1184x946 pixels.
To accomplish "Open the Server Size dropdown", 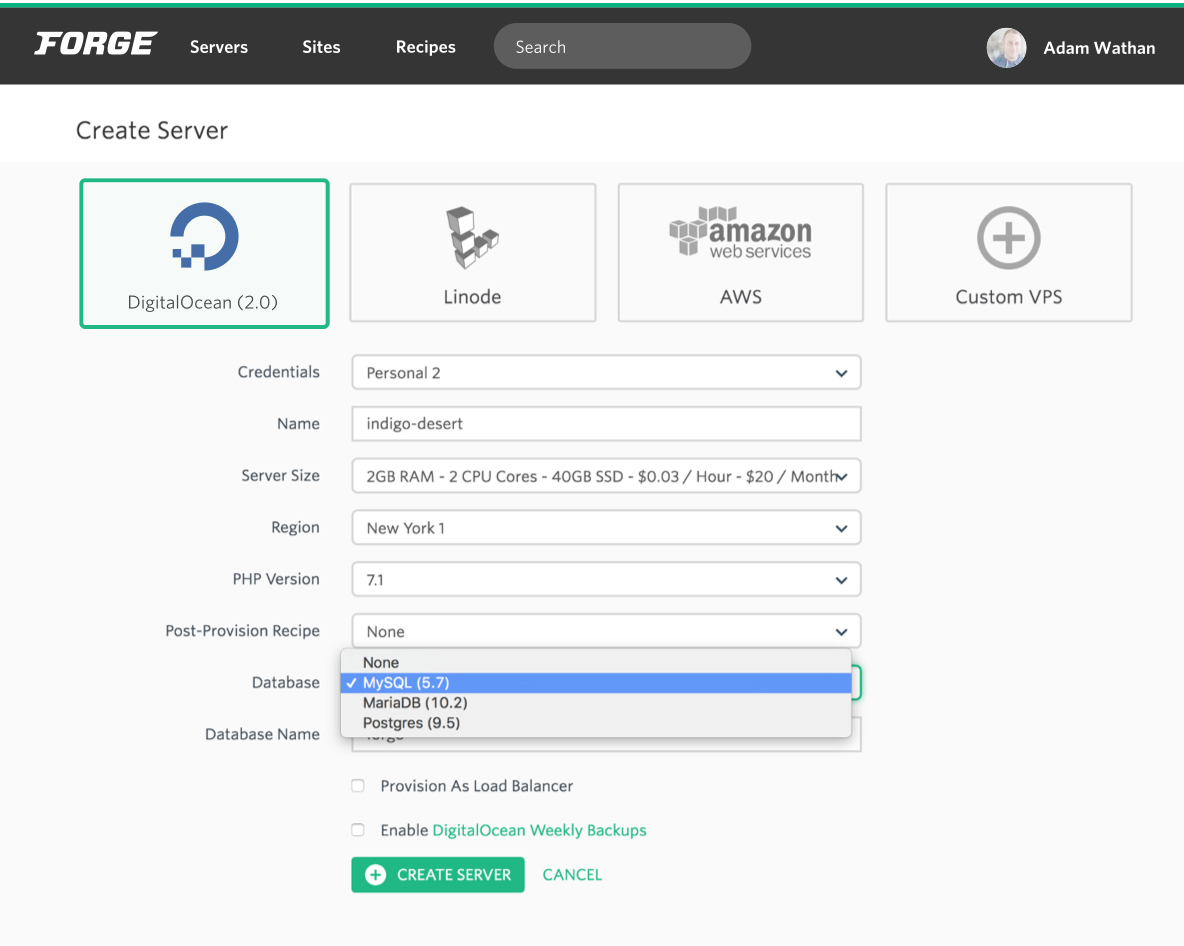I will (x=606, y=476).
